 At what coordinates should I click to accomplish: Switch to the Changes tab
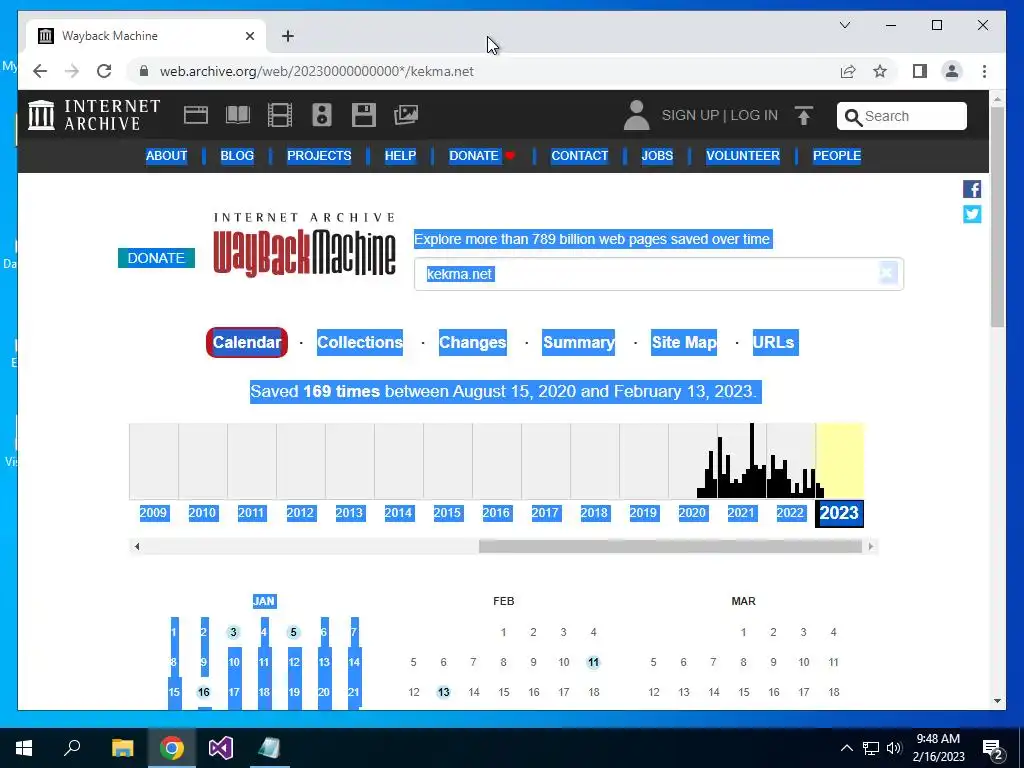pyautogui.click(x=473, y=342)
